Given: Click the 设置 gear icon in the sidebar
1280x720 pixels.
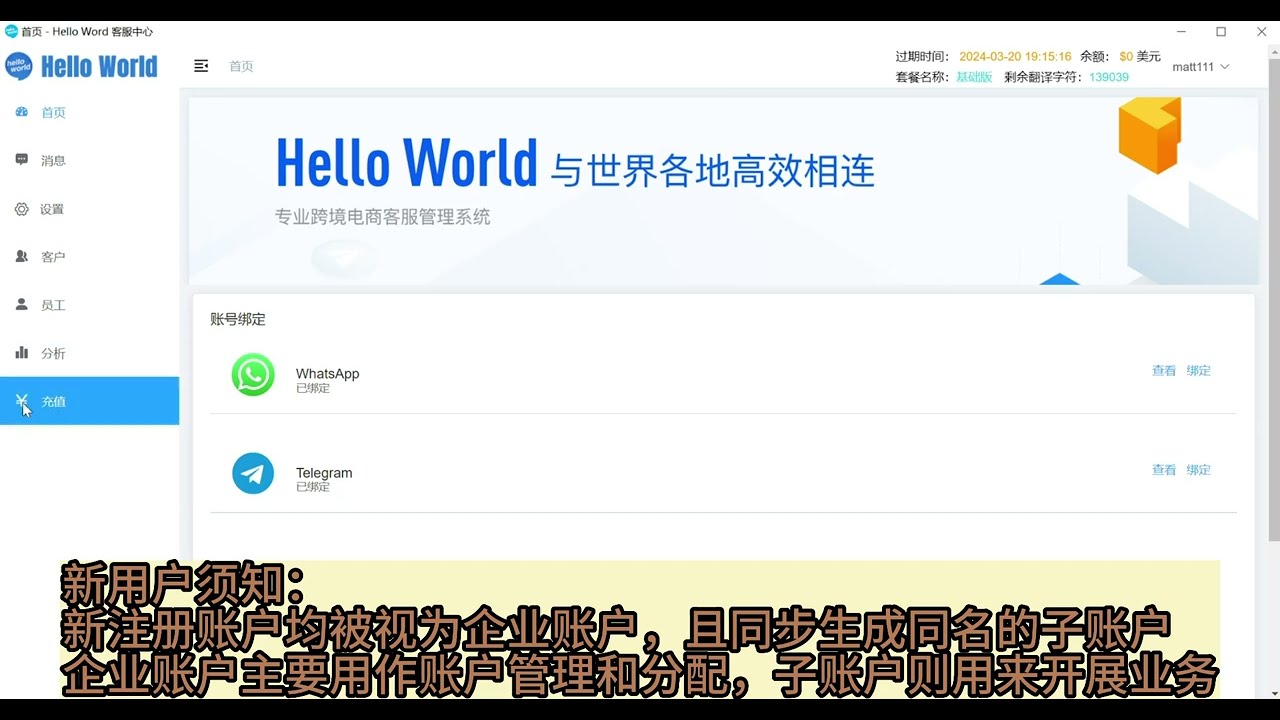Looking at the screenshot, I should 22,209.
